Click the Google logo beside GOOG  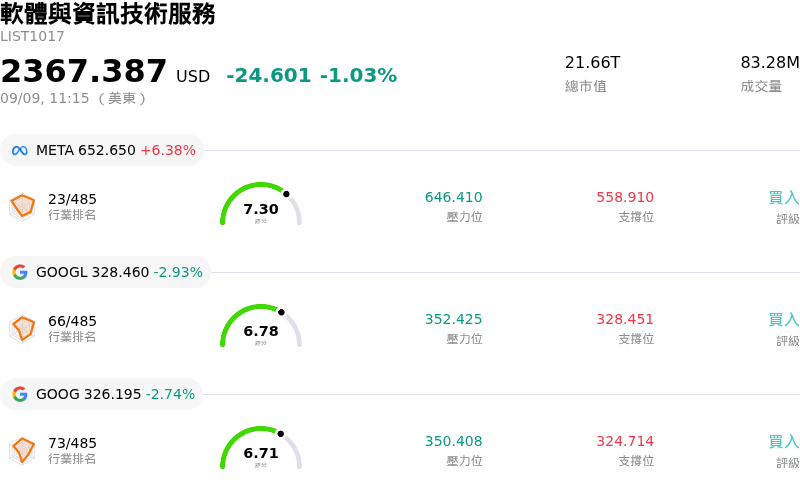click(19, 394)
